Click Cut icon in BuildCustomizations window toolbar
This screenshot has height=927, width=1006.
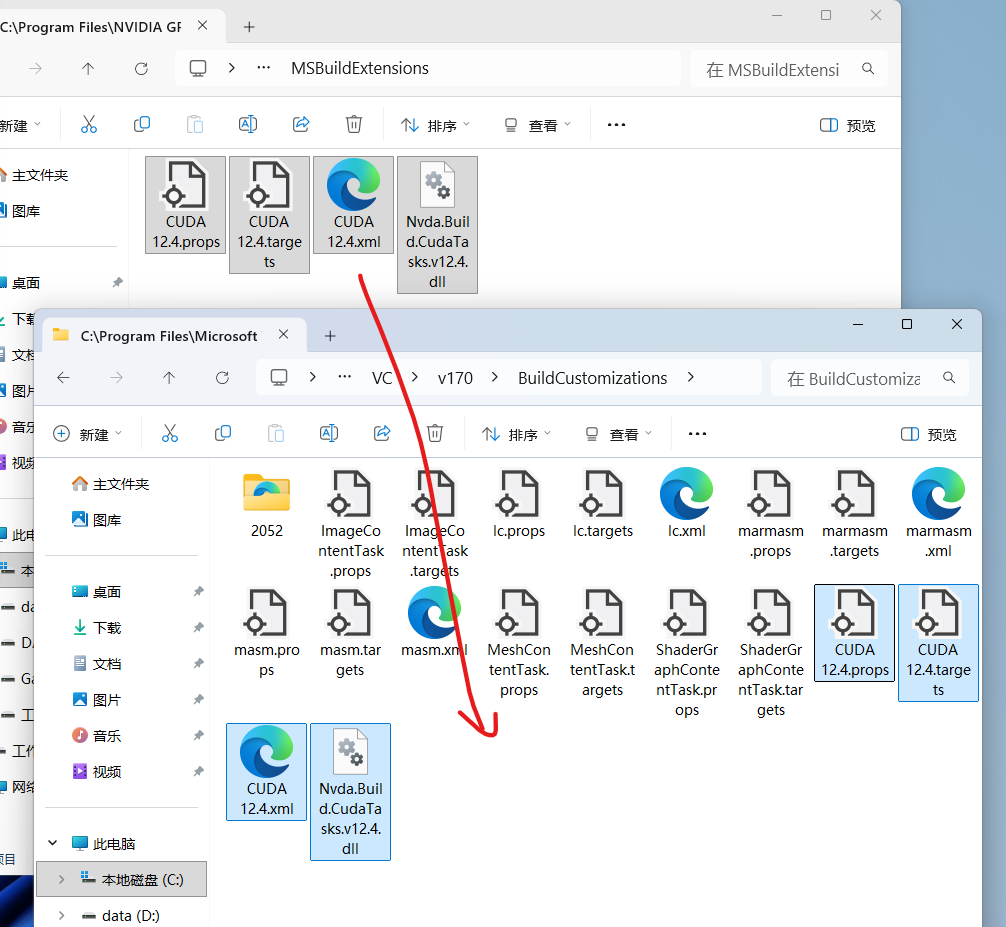(x=170, y=434)
